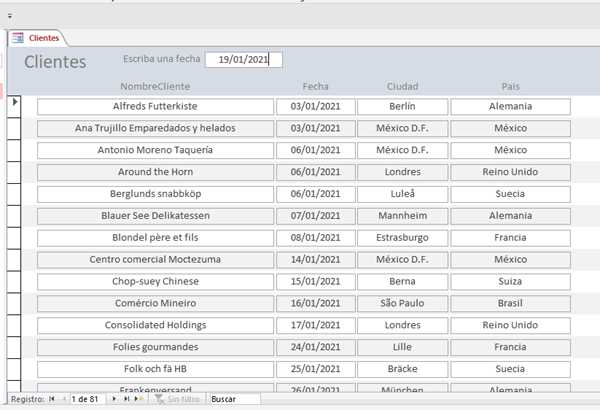Image resolution: width=600 pixels, height=410 pixels.
Task: Click Reino Unido in Consolidated Holdings row
Action: [510, 325]
